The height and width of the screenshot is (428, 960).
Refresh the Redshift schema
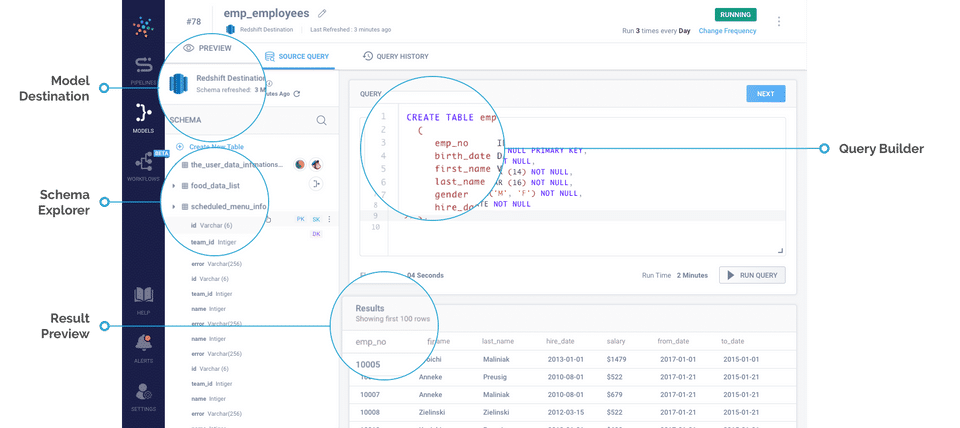[x=297, y=93]
